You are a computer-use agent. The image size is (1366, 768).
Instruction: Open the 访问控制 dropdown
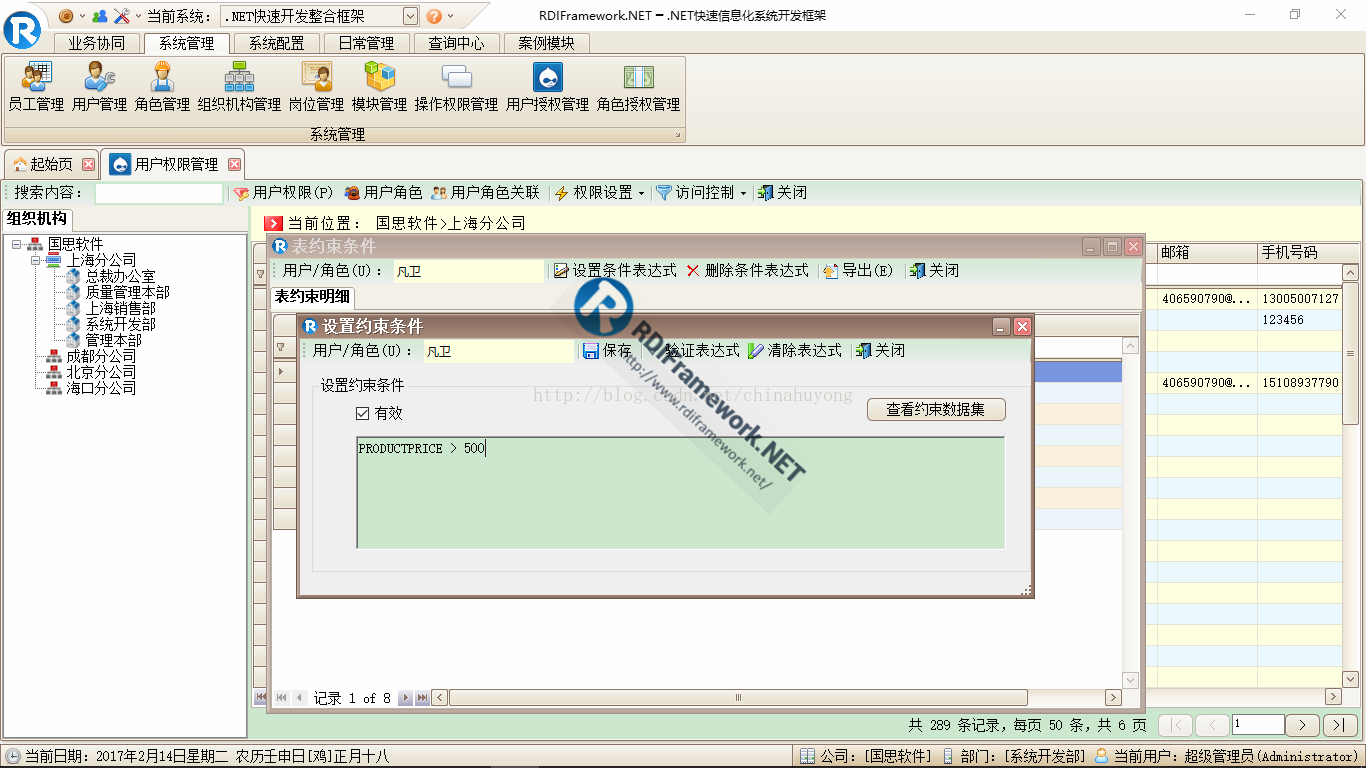click(703, 193)
